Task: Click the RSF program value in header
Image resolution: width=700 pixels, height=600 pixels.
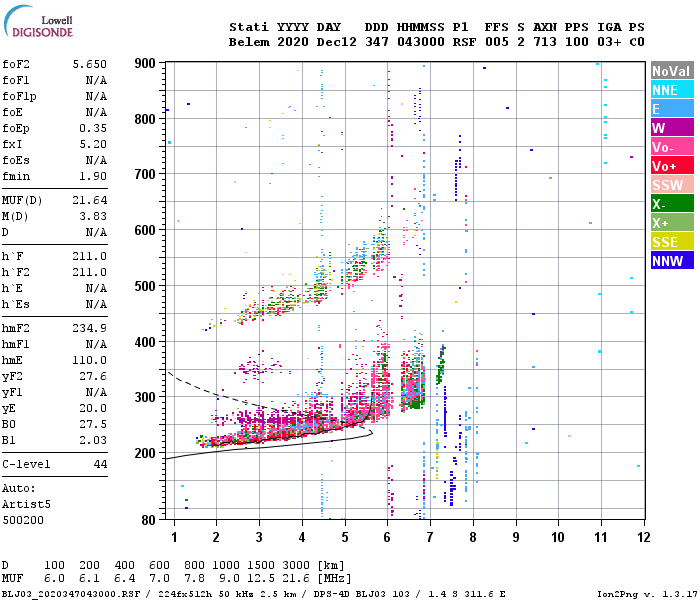Action: (464, 42)
